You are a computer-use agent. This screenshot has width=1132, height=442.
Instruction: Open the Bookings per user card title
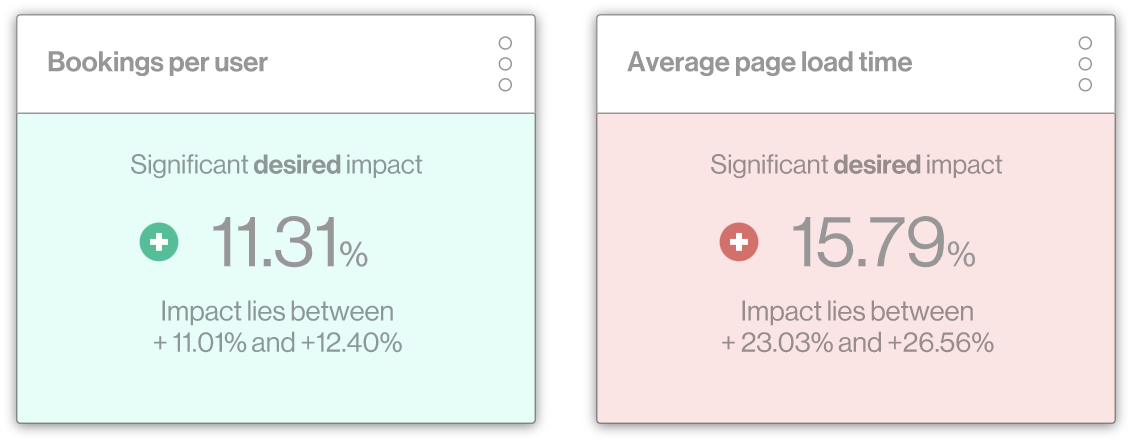click(158, 63)
